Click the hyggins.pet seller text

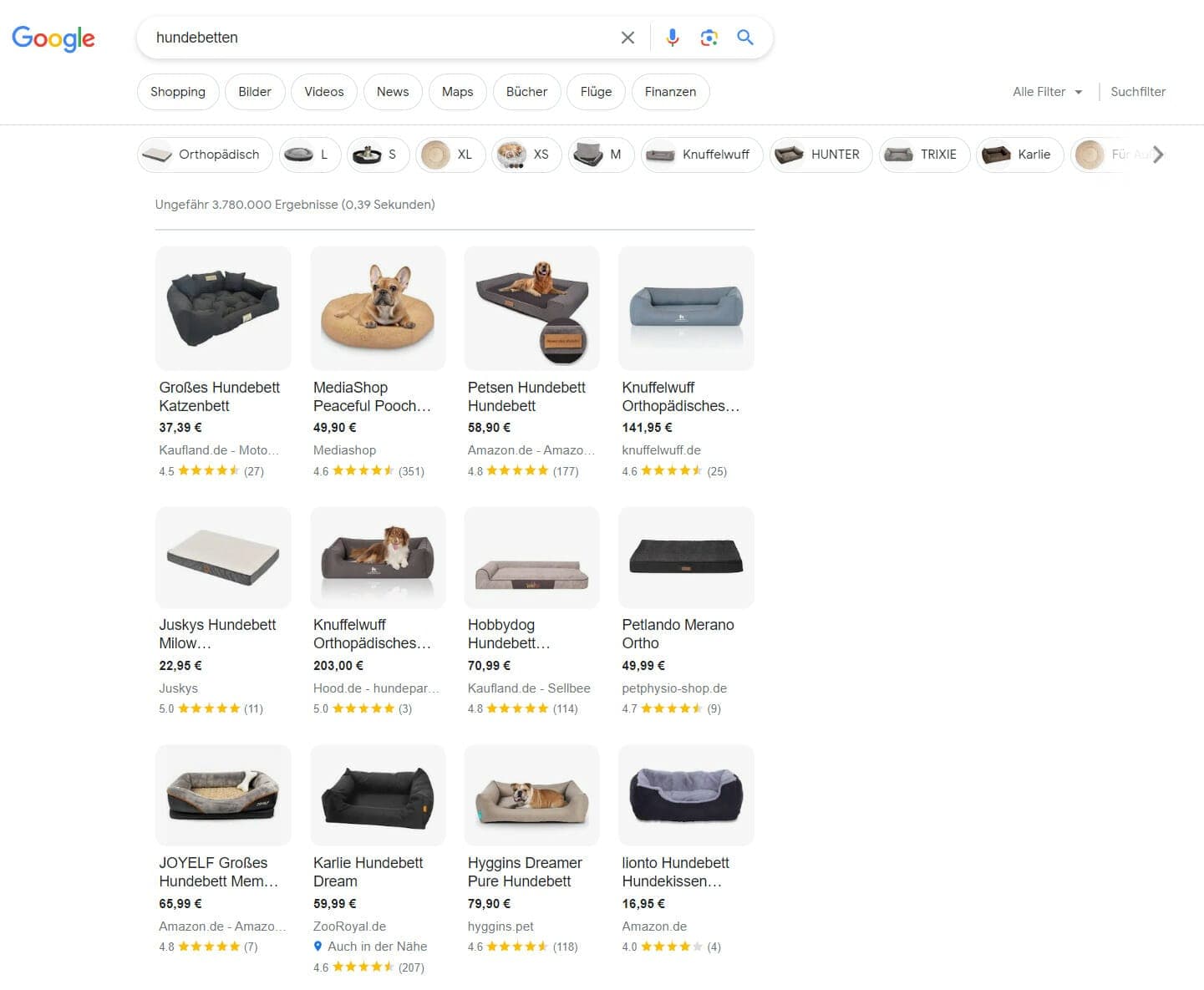[500, 927]
